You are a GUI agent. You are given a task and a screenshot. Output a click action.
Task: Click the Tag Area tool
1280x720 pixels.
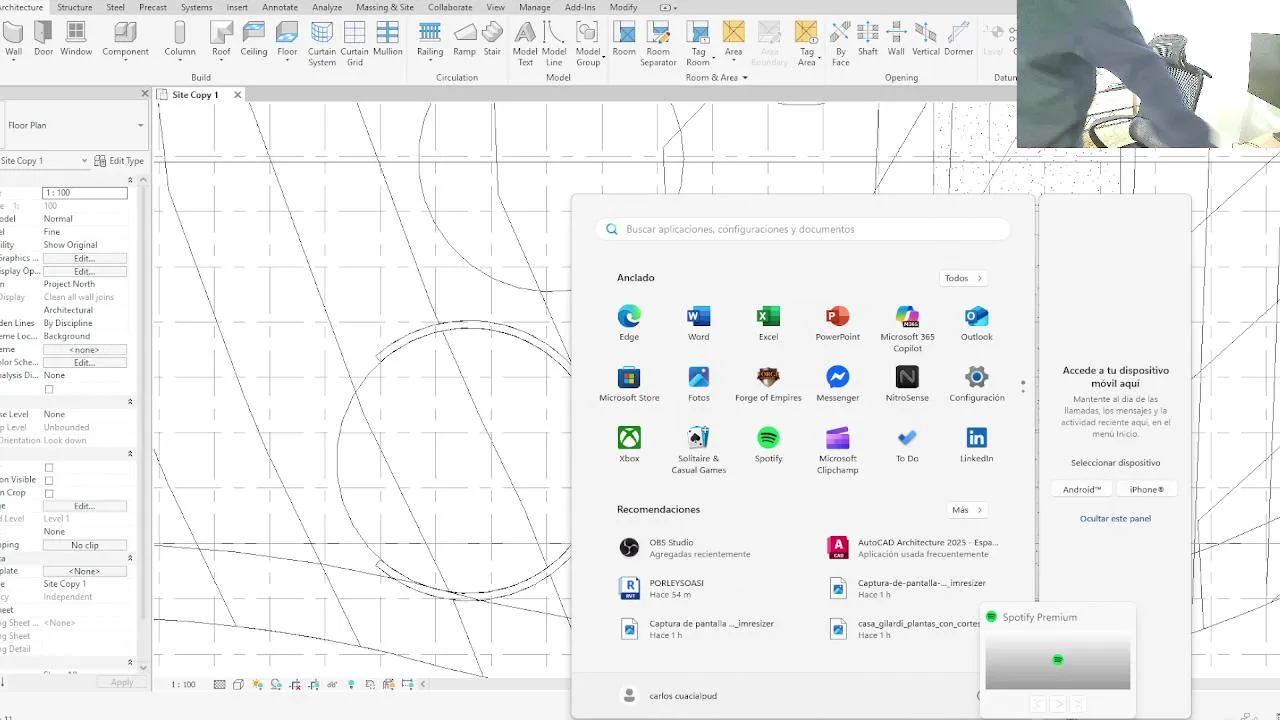[806, 44]
